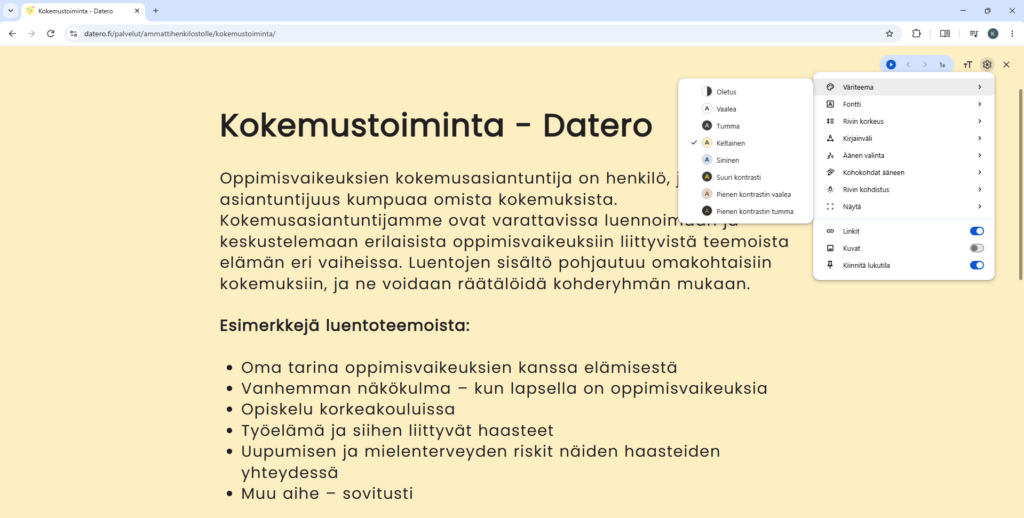This screenshot has width=1024, height=518.
Task: Open the text size icon
Action: click(968, 65)
